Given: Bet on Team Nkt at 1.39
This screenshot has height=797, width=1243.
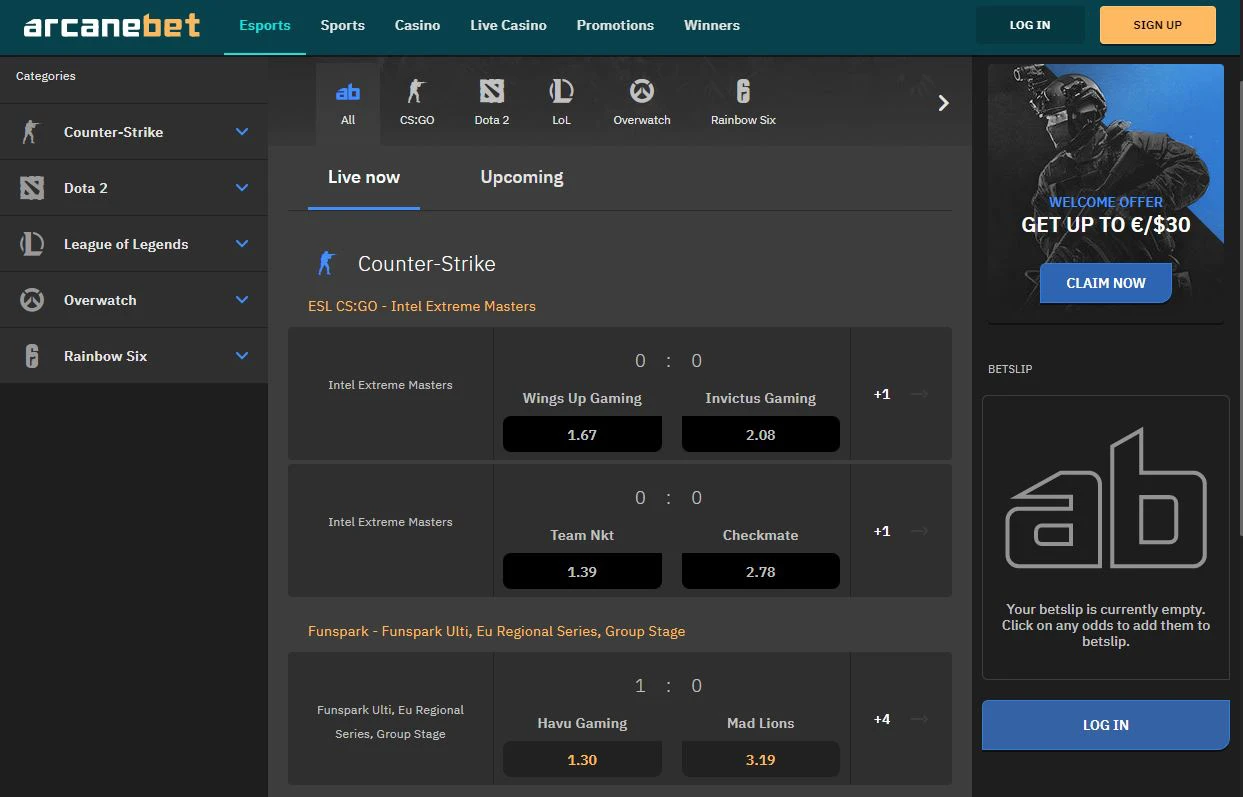Looking at the screenshot, I should 582,572.
